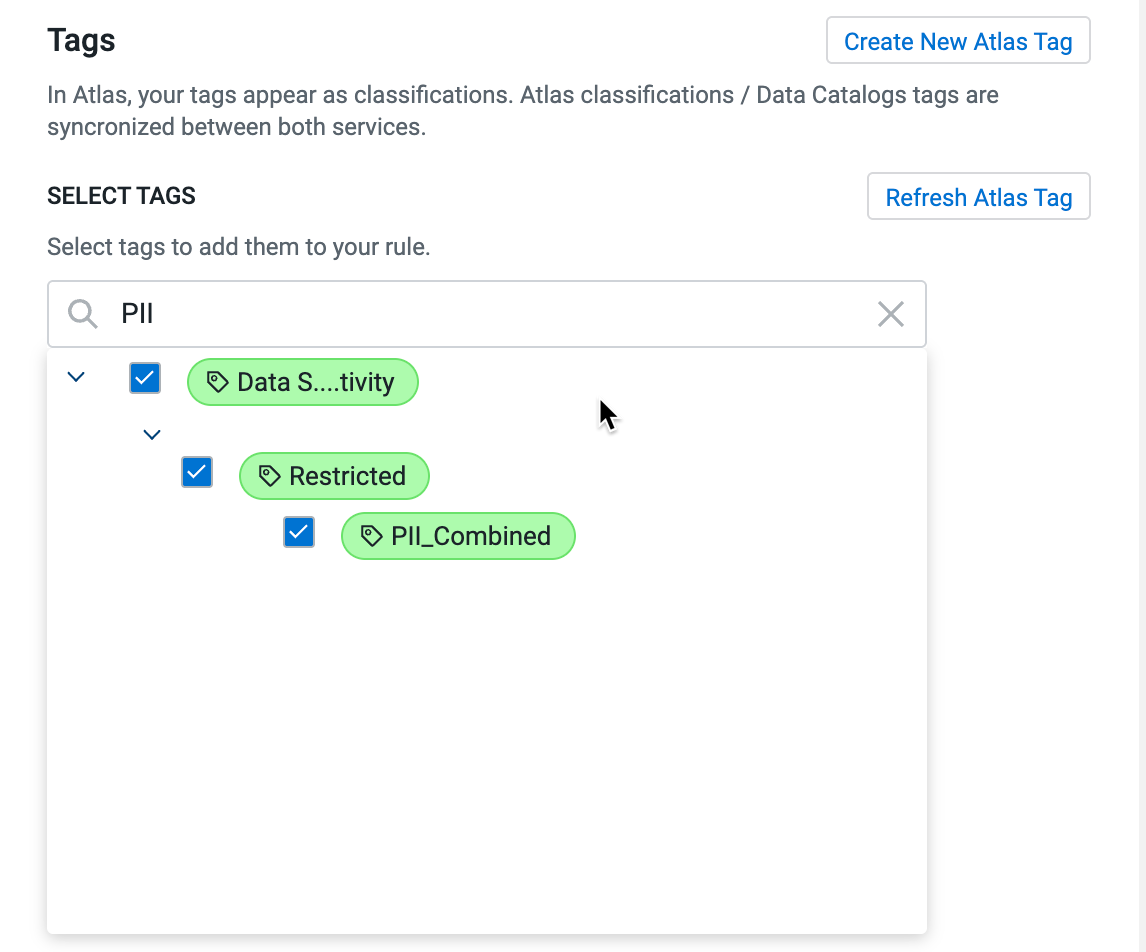Click the SELECT TAGS subheading
Image resolution: width=1146 pixels, height=952 pixels.
click(x=121, y=196)
